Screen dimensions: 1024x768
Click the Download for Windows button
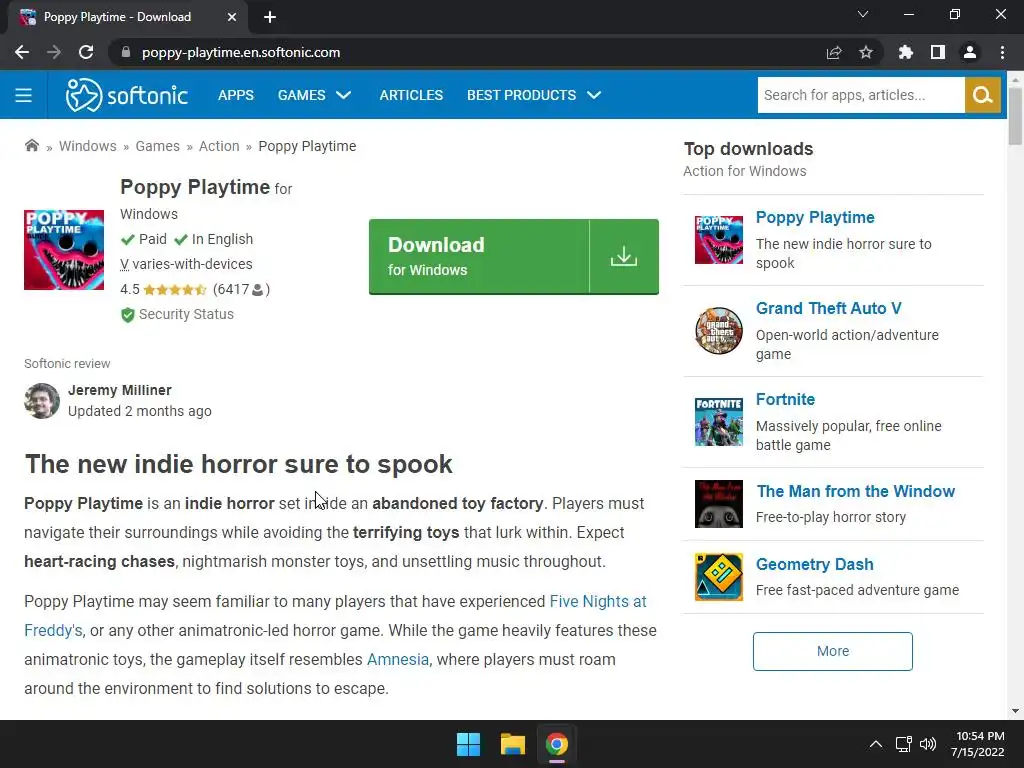click(513, 257)
